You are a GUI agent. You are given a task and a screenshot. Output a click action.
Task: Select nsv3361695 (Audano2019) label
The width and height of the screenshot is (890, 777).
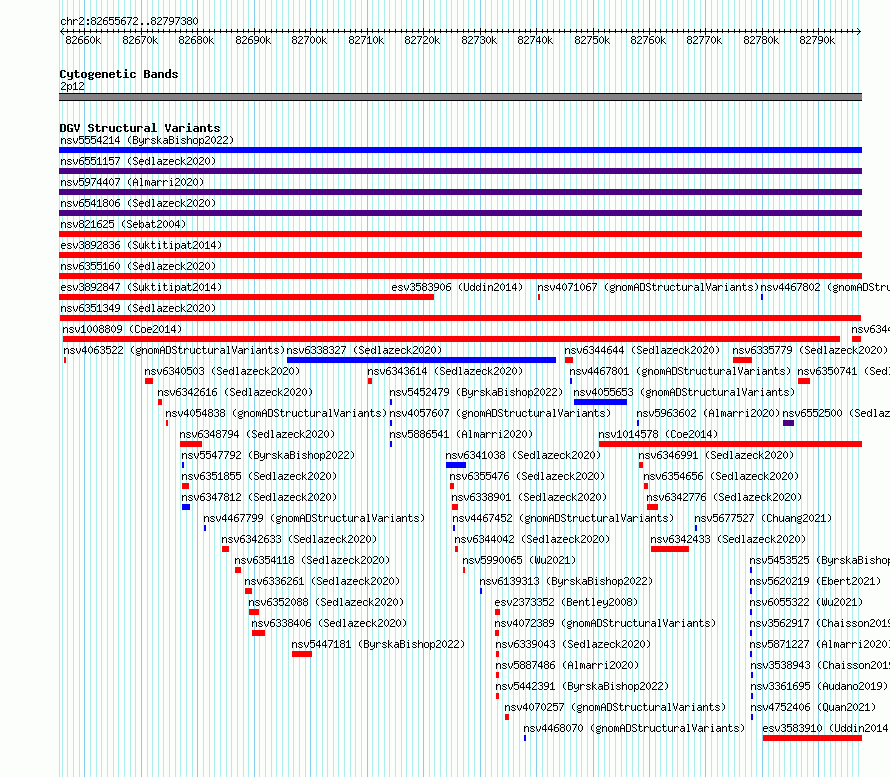[x=819, y=686]
